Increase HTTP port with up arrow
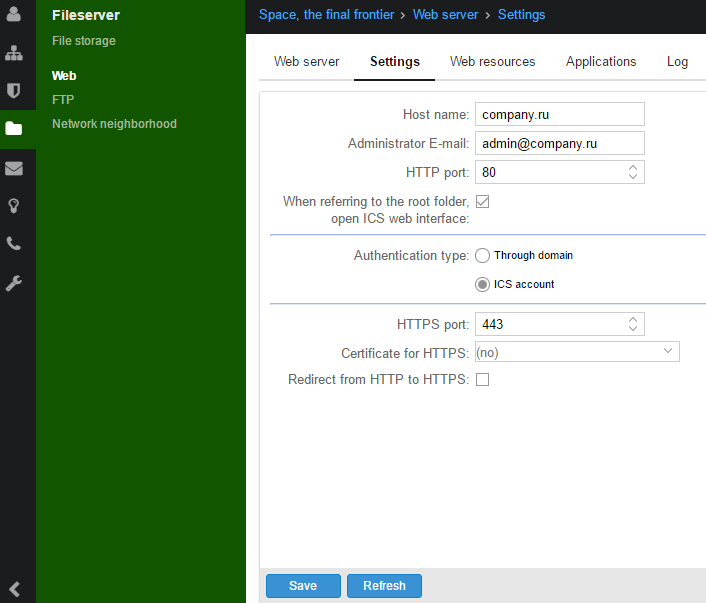Screen dimensions: 706x603 pos(633,168)
